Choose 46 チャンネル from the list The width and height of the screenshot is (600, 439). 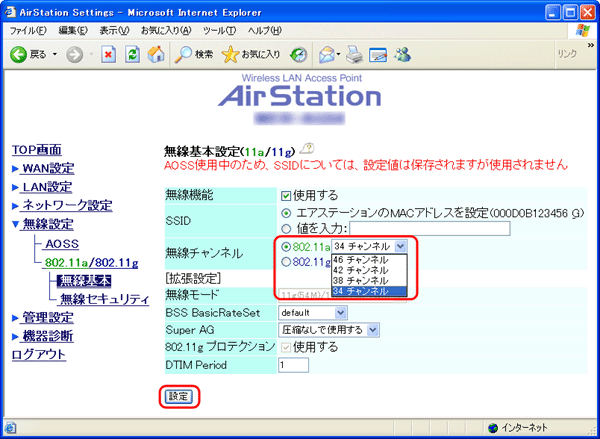(369, 260)
